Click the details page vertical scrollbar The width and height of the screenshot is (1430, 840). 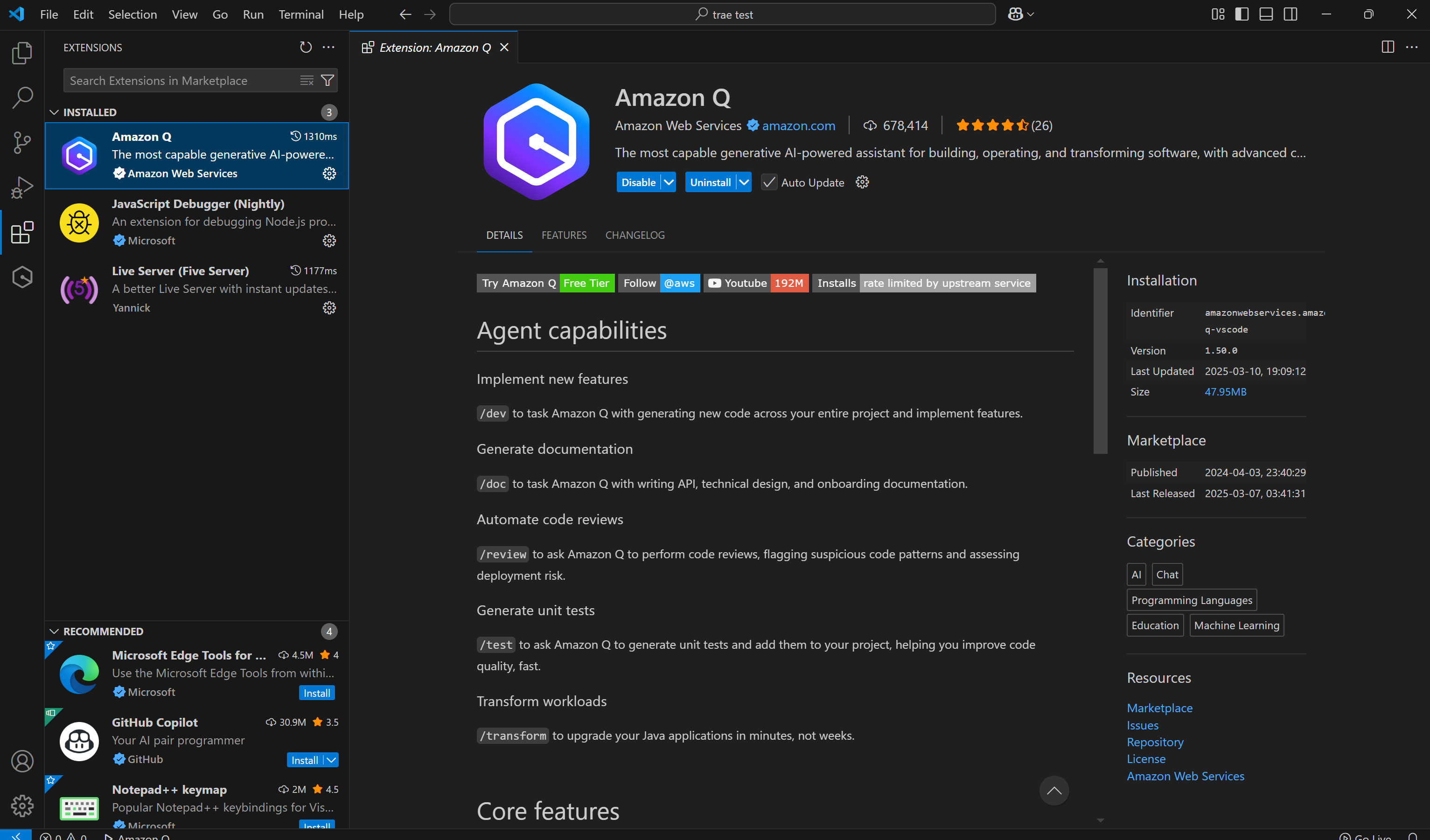(1100, 361)
